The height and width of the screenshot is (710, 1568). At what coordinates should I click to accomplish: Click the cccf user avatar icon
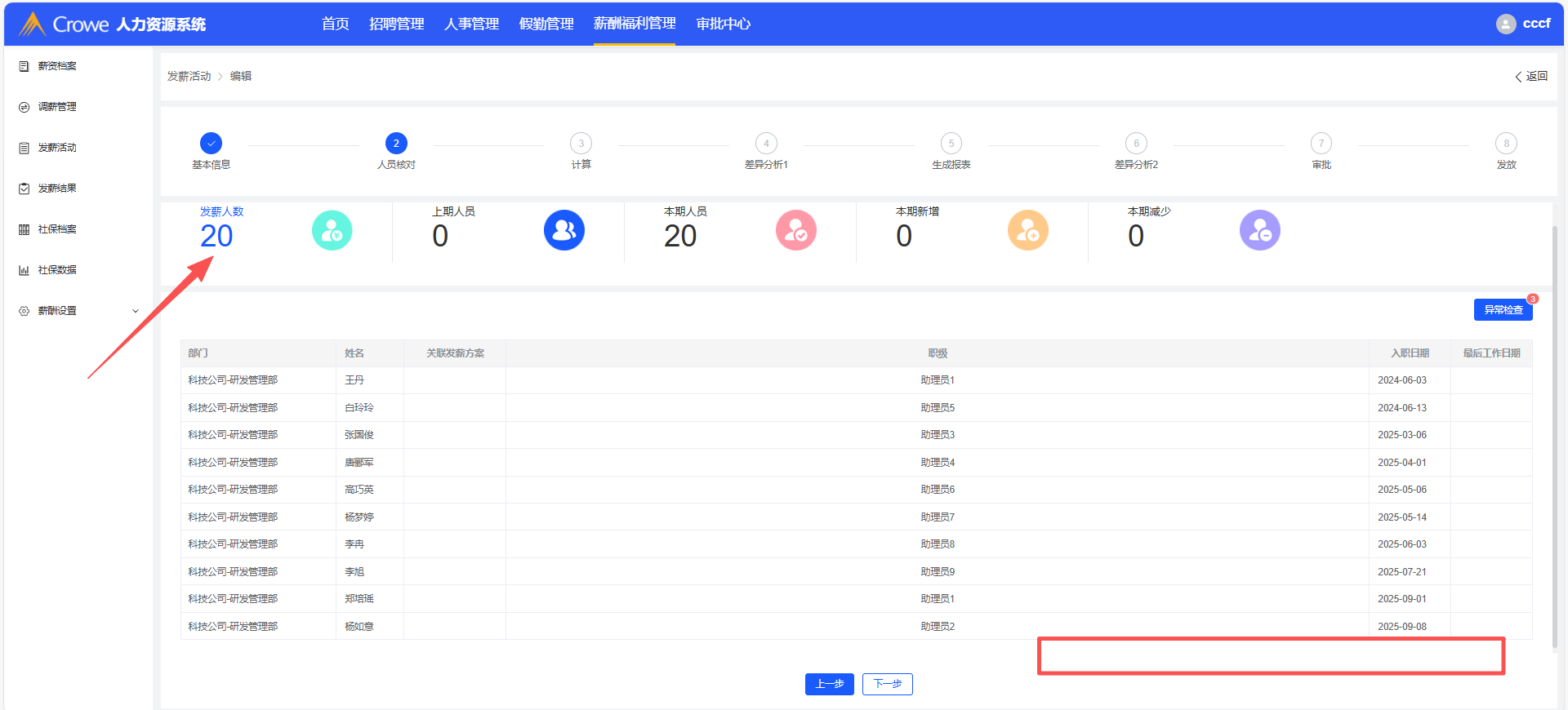(x=1505, y=24)
